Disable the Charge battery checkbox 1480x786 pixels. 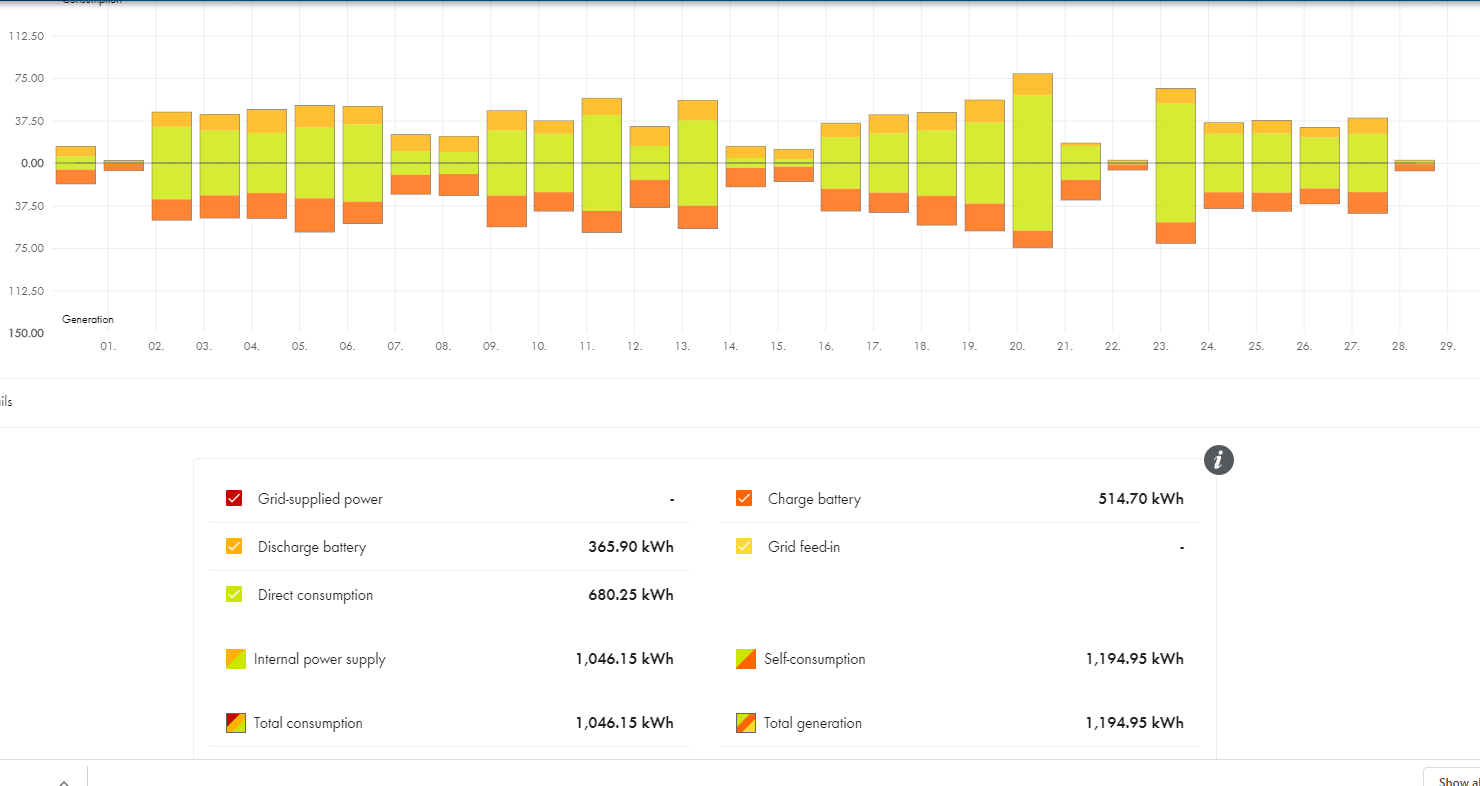[x=744, y=498]
